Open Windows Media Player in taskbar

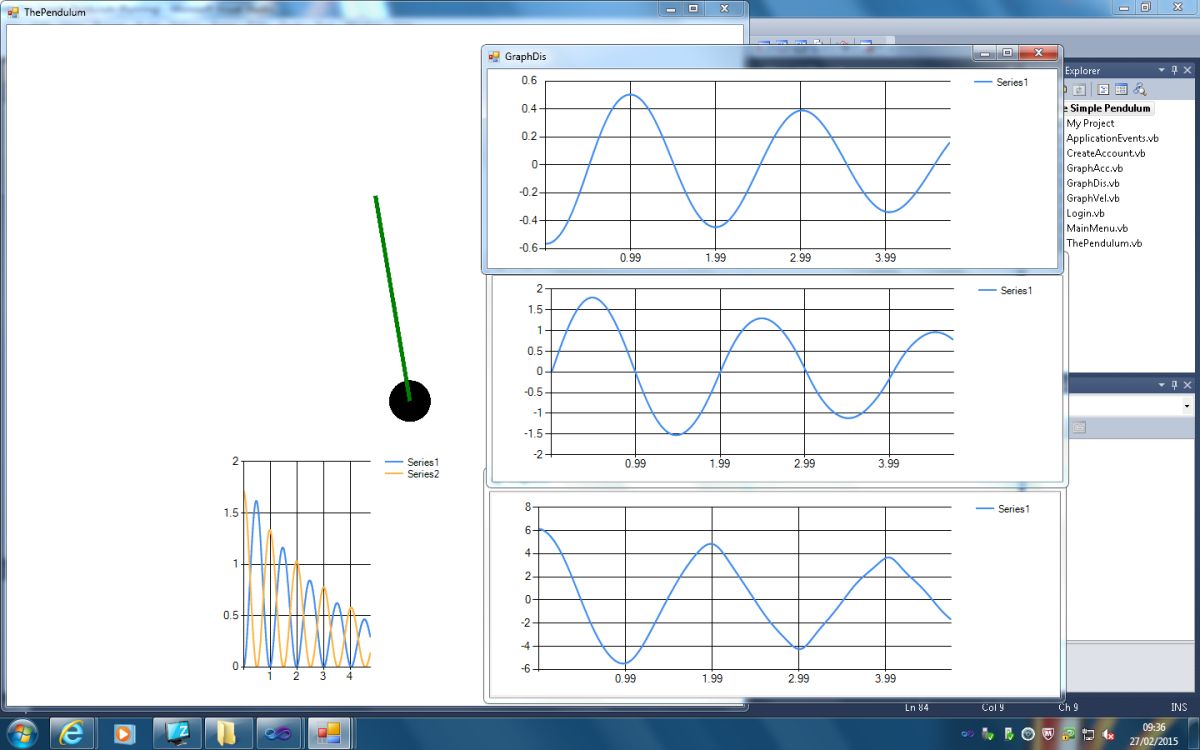[124, 733]
